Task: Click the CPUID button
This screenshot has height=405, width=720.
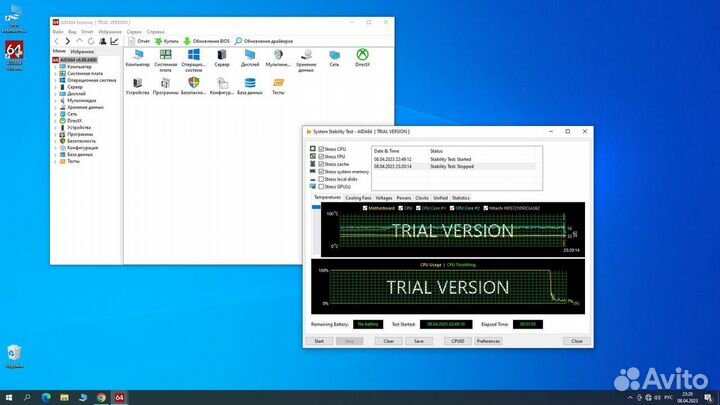Action: coord(458,341)
